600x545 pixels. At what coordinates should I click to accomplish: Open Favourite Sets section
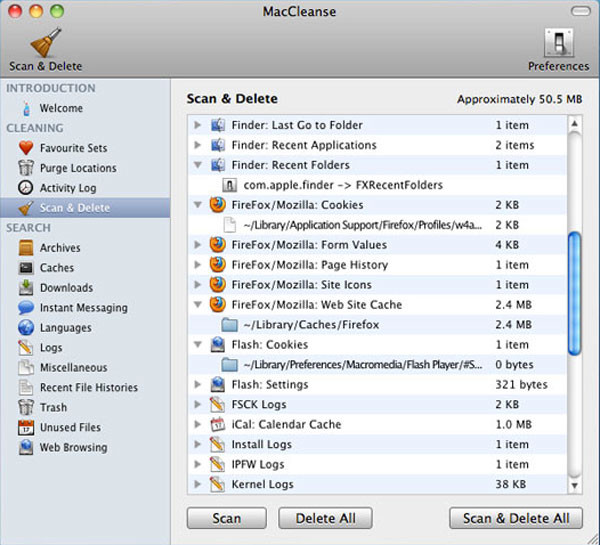[73, 148]
